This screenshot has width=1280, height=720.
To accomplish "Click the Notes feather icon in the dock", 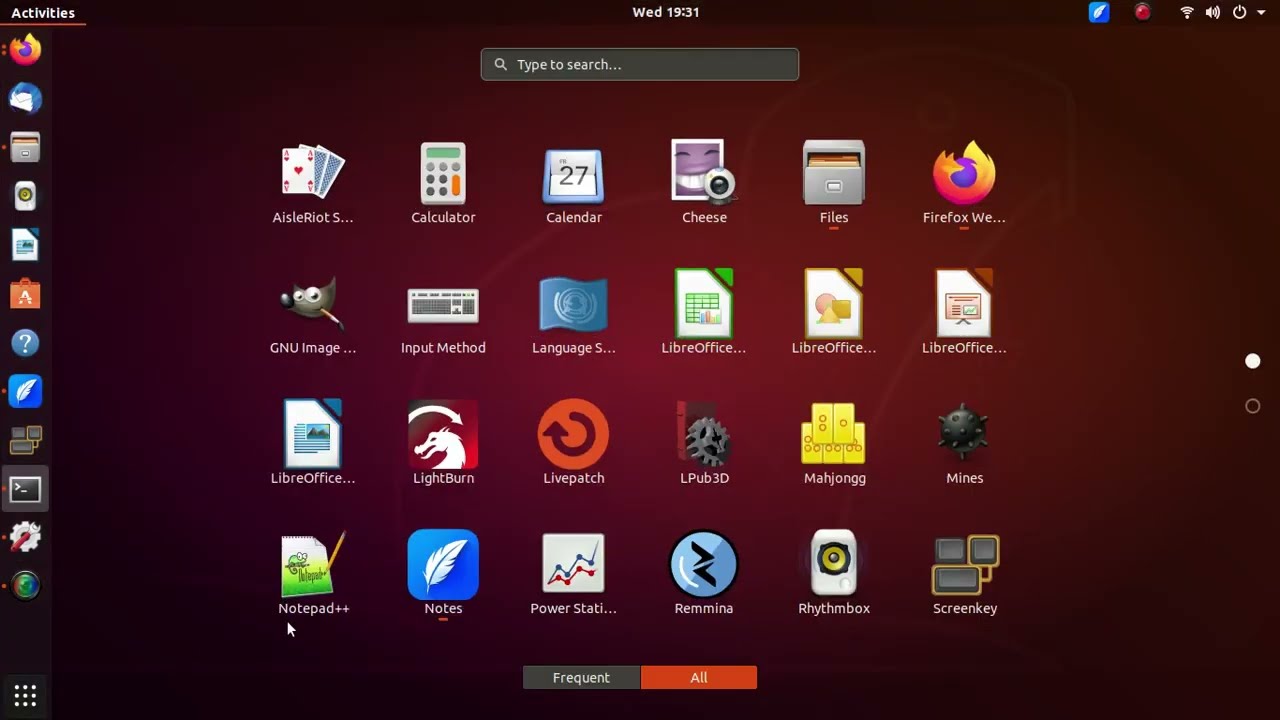I will 25,391.
